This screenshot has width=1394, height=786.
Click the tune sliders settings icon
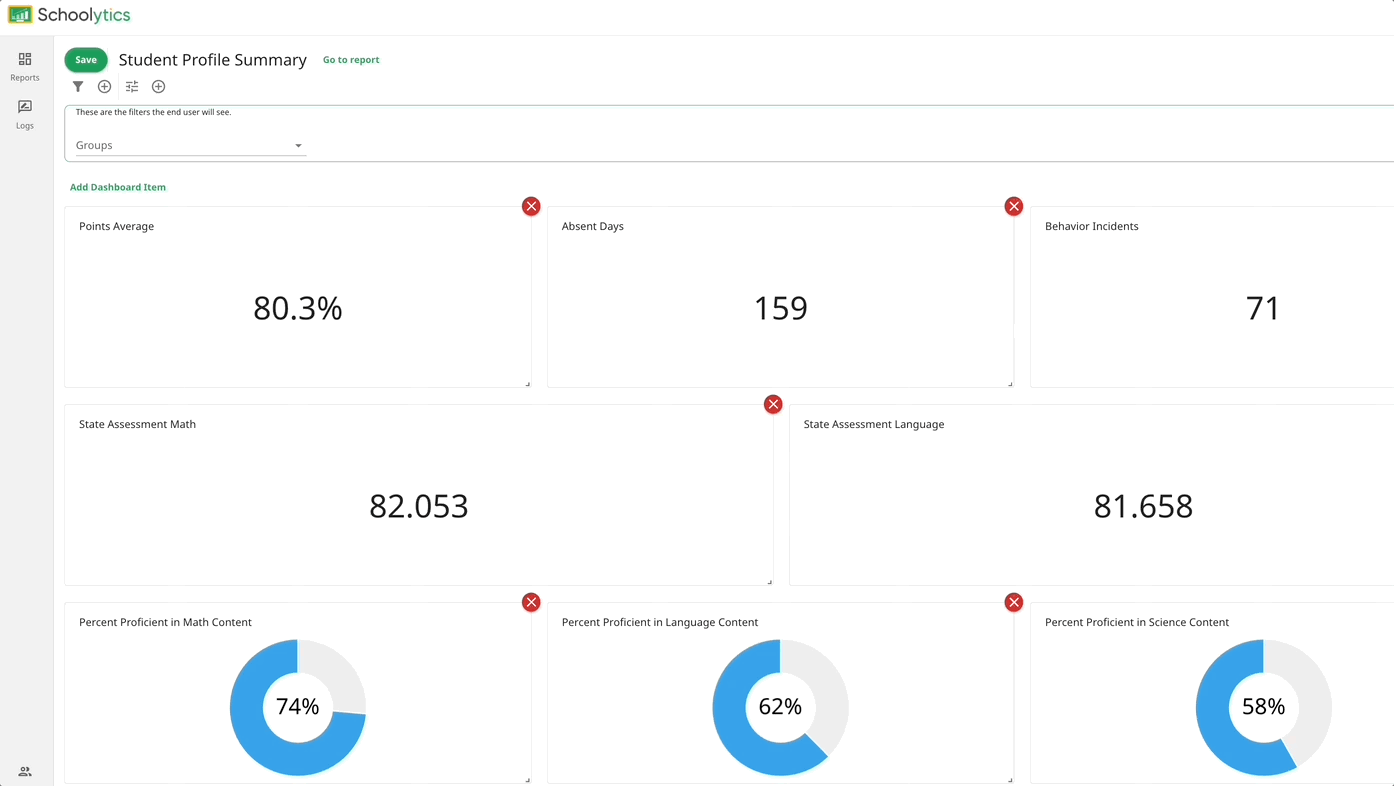coord(132,87)
